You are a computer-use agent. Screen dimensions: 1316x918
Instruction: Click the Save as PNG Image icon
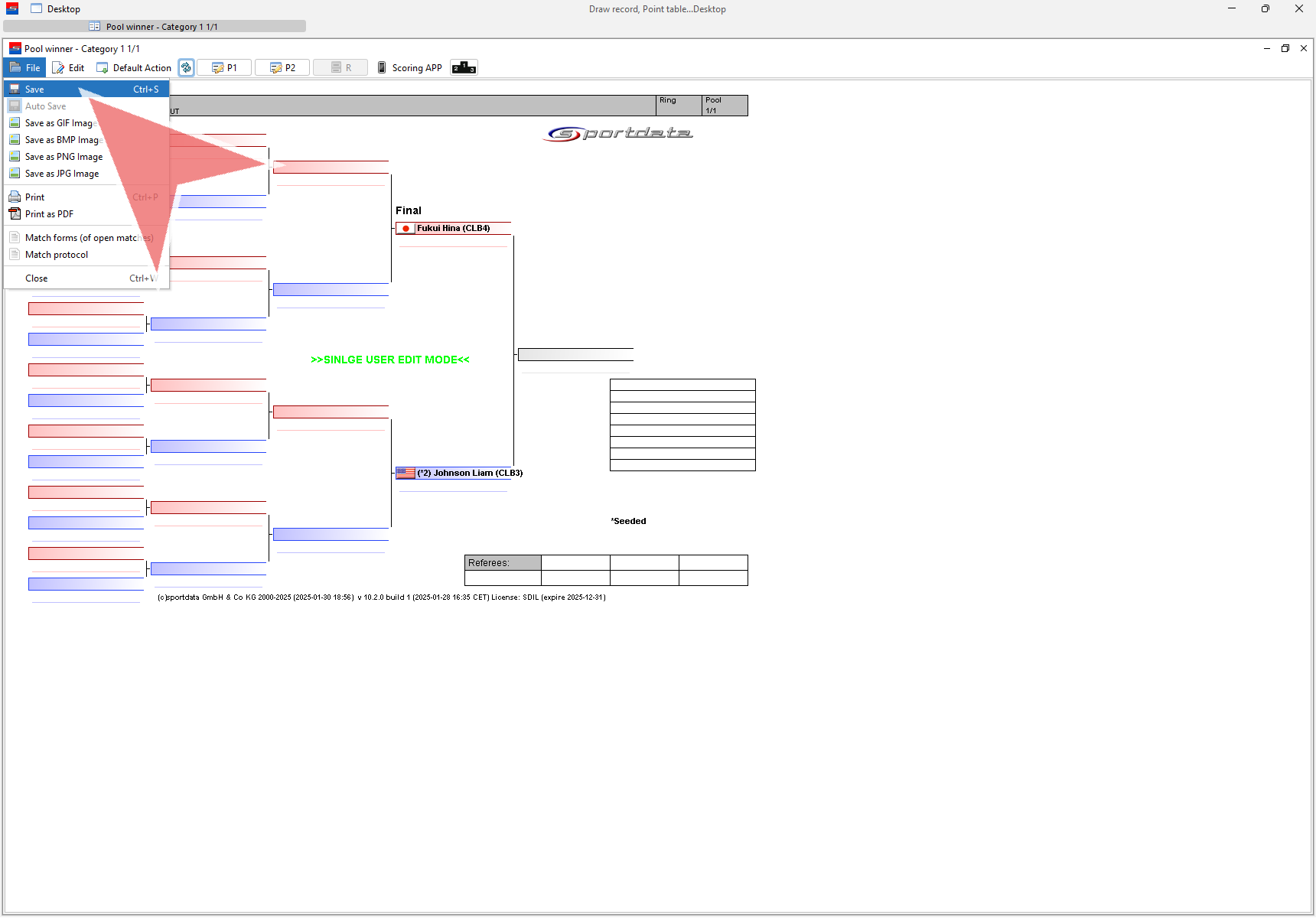pos(15,157)
